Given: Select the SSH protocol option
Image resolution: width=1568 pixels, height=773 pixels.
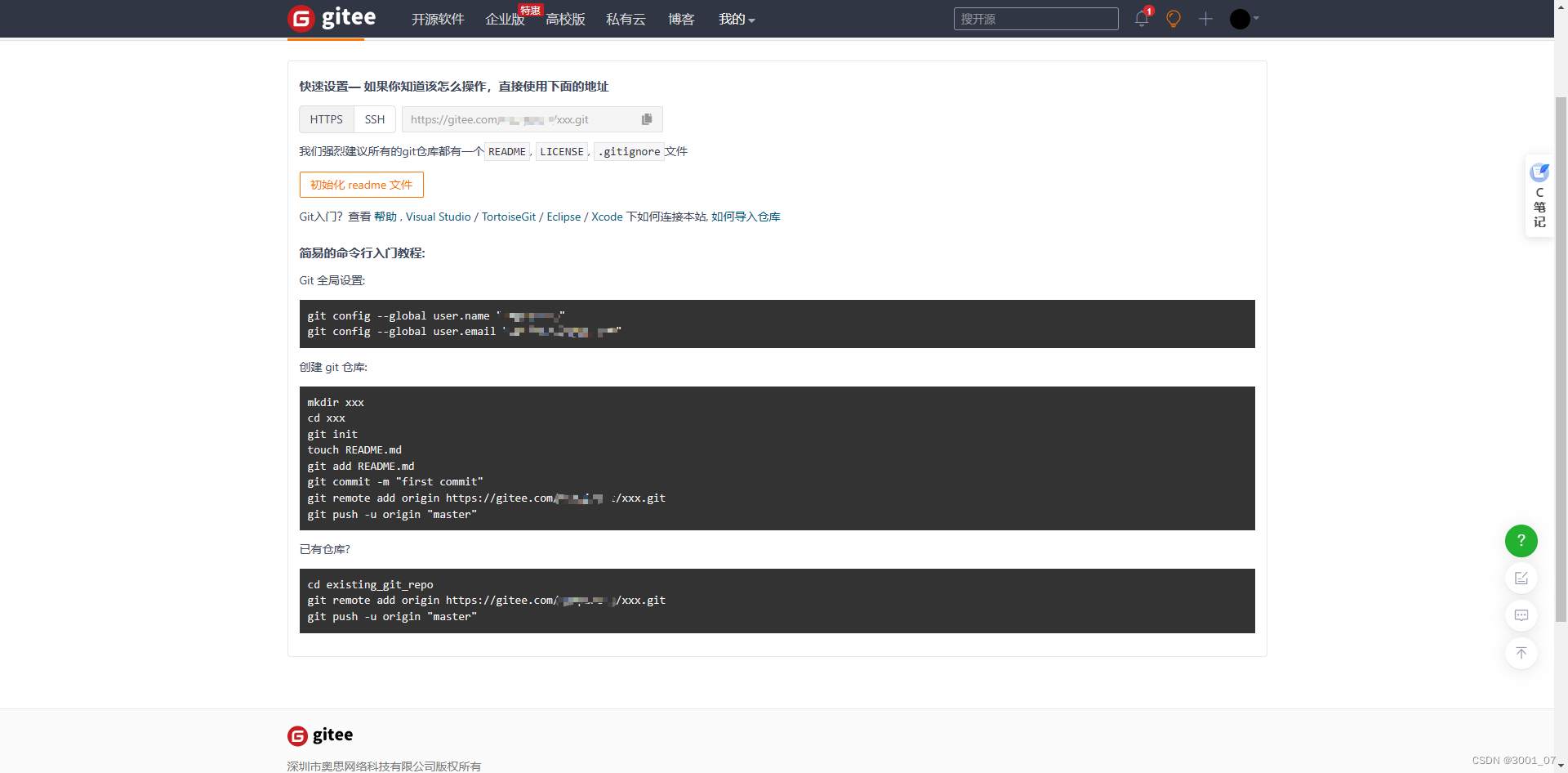Looking at the screenshot, I should point(374,119).
